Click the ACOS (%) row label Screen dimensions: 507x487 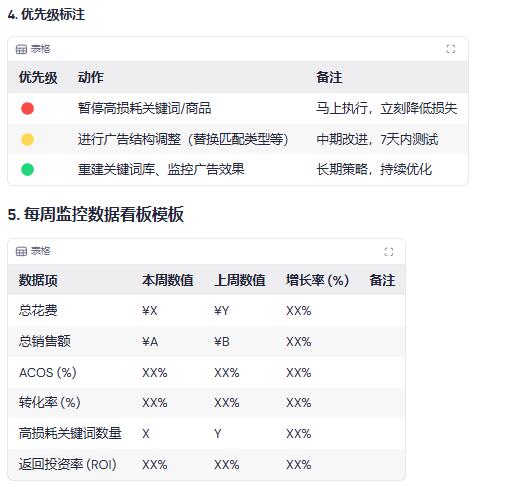(48, 372)
